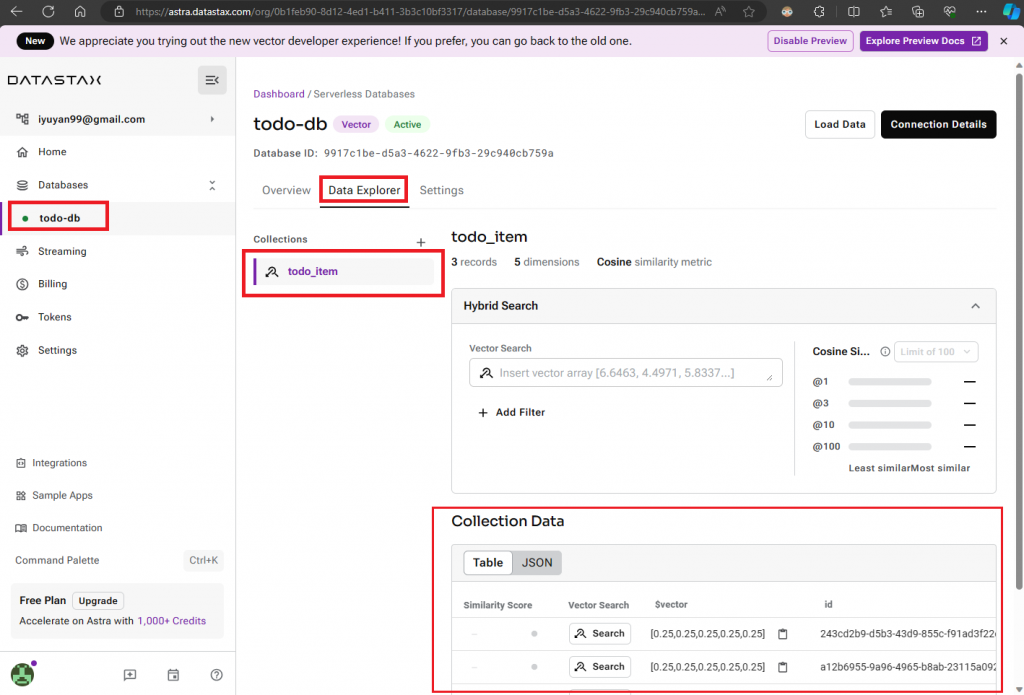Viewport: 1024px width, 695px height.
Task: Open user avatar at sidebar bottom
Action: coord(23,674)
